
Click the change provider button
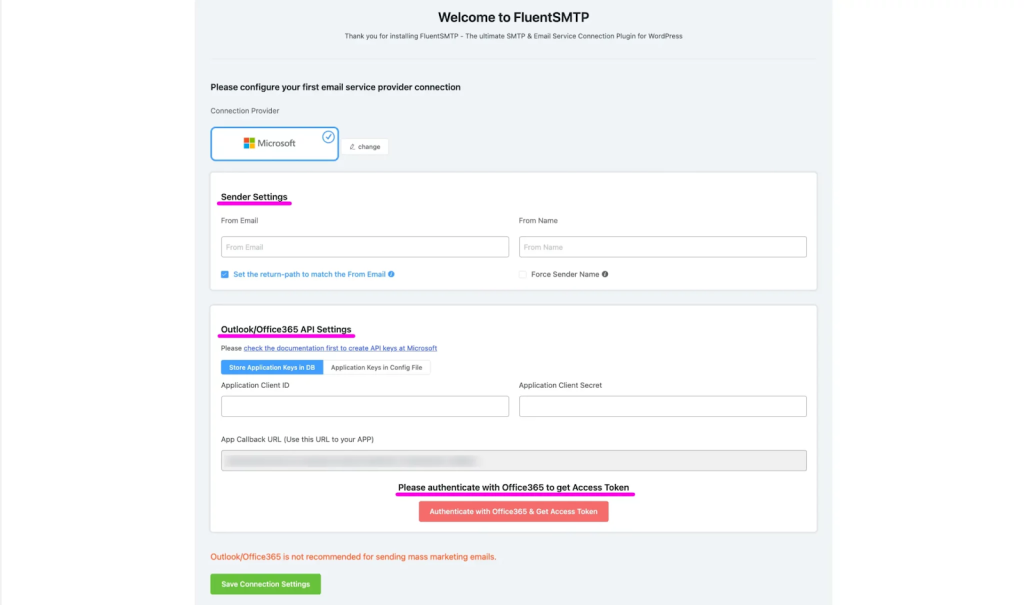coord(368,147)
